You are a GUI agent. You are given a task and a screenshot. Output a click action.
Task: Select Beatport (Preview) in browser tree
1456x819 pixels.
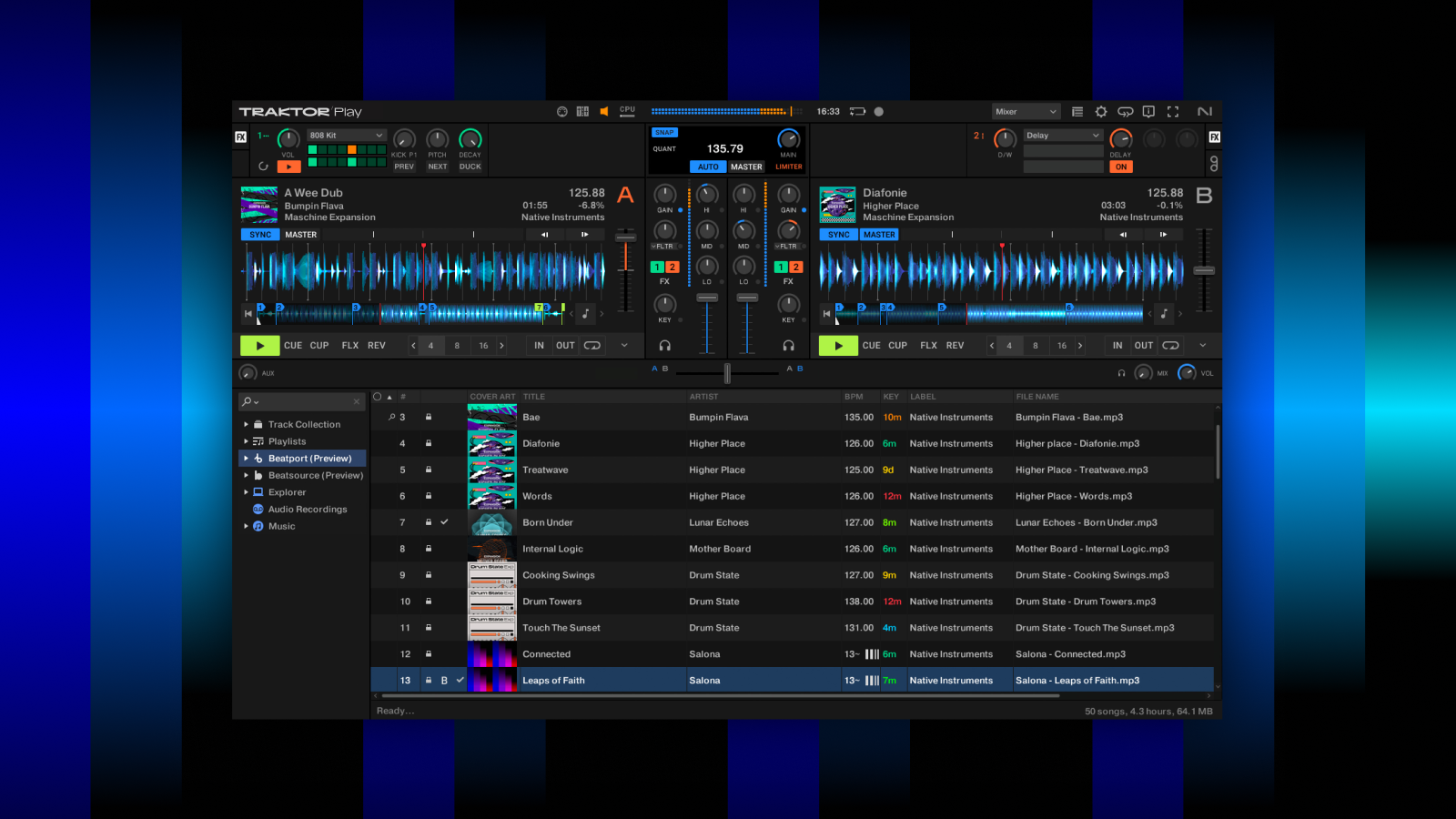(x=302, y=459)
